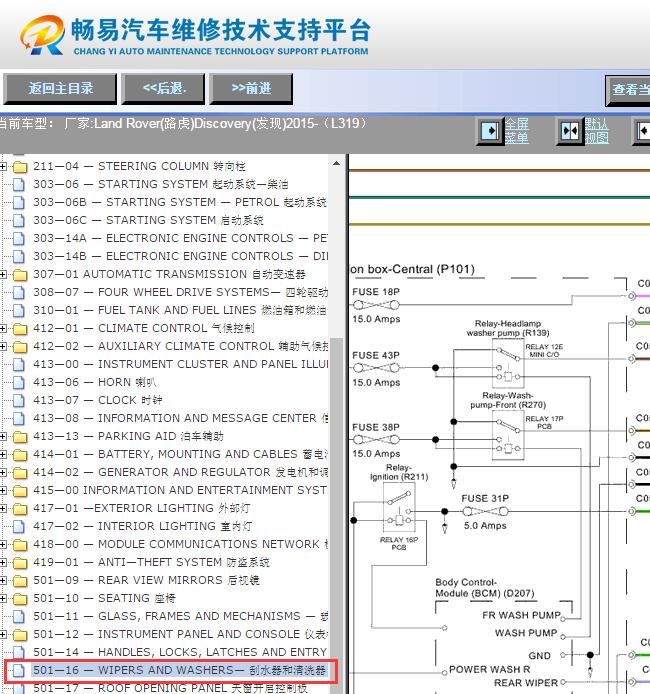Click document icon of 310-01 Fuel Tank
The image size is (650, 694).
[19, 311]
